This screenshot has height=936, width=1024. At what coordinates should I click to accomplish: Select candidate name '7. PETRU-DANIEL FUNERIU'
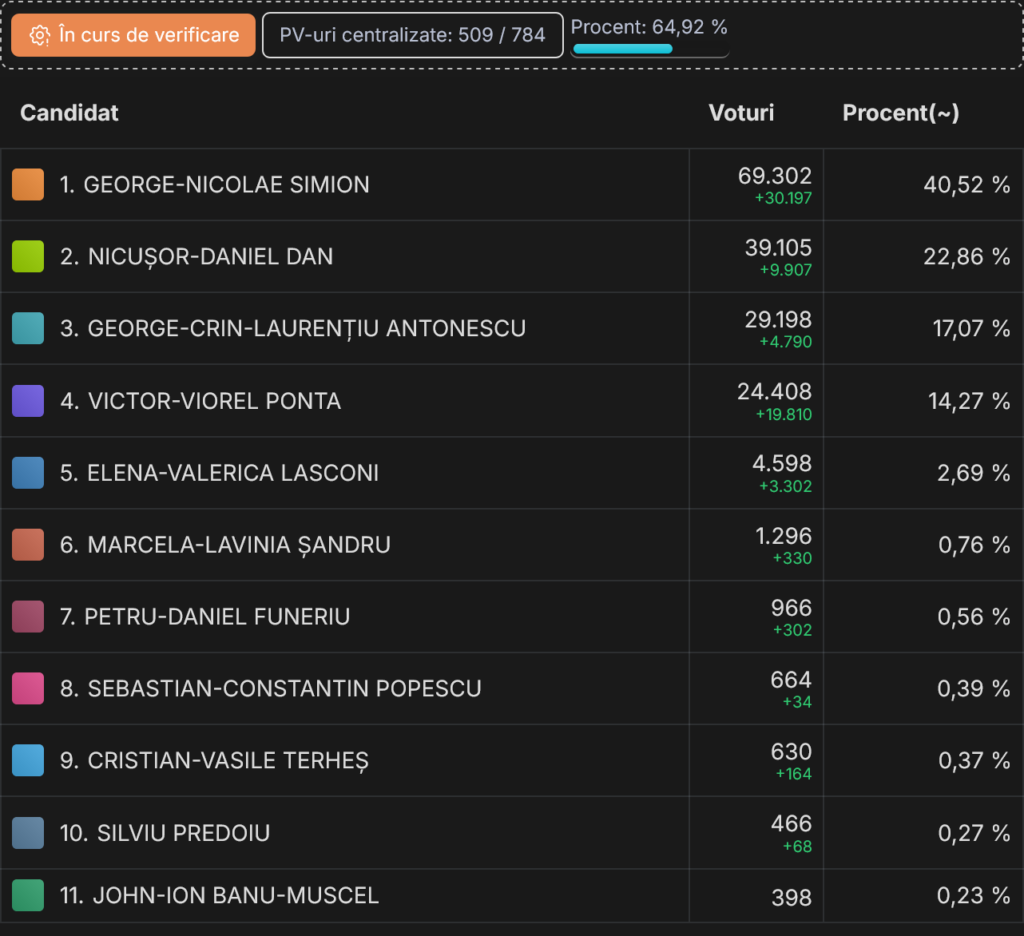click(205, 617)
